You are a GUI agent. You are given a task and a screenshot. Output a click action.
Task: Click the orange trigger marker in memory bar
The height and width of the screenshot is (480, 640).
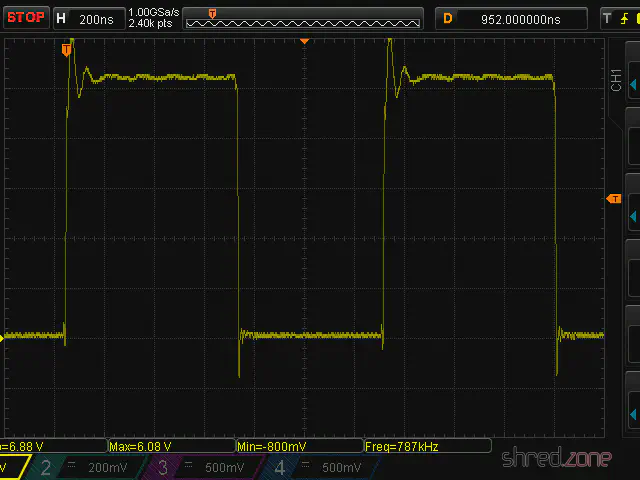212,13
